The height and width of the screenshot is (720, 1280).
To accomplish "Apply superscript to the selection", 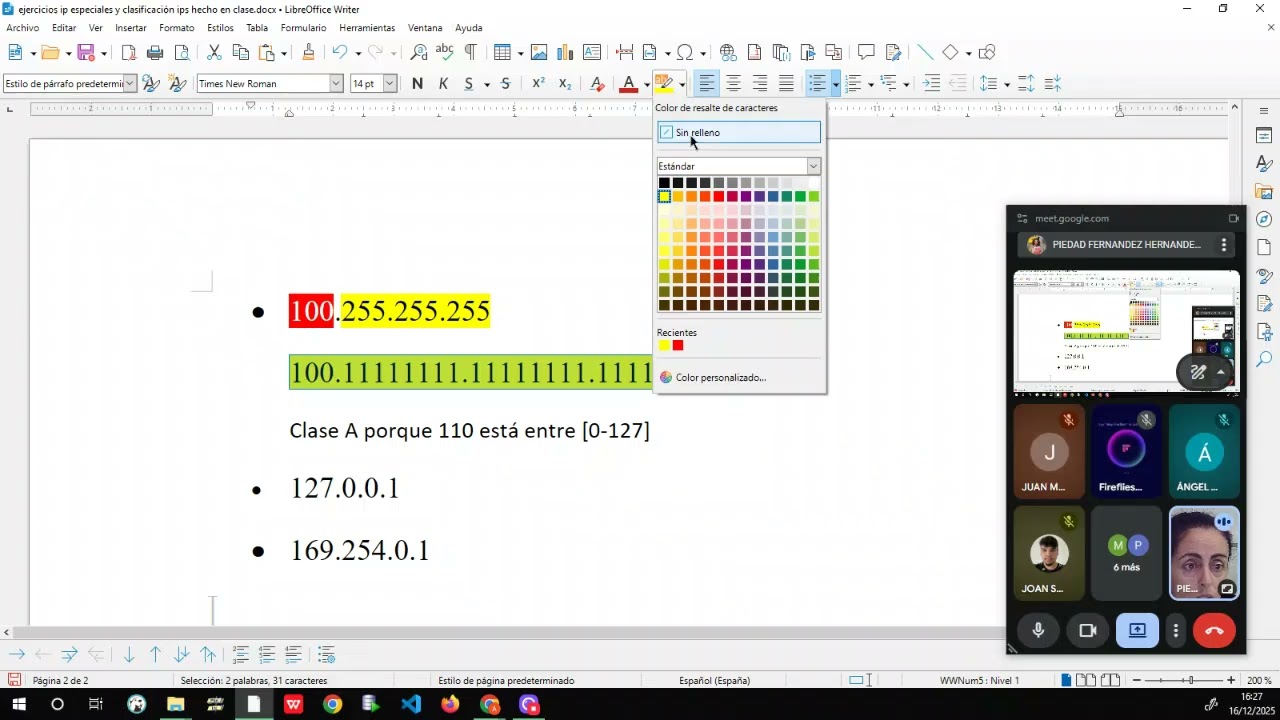I will [x=538, y=84].
